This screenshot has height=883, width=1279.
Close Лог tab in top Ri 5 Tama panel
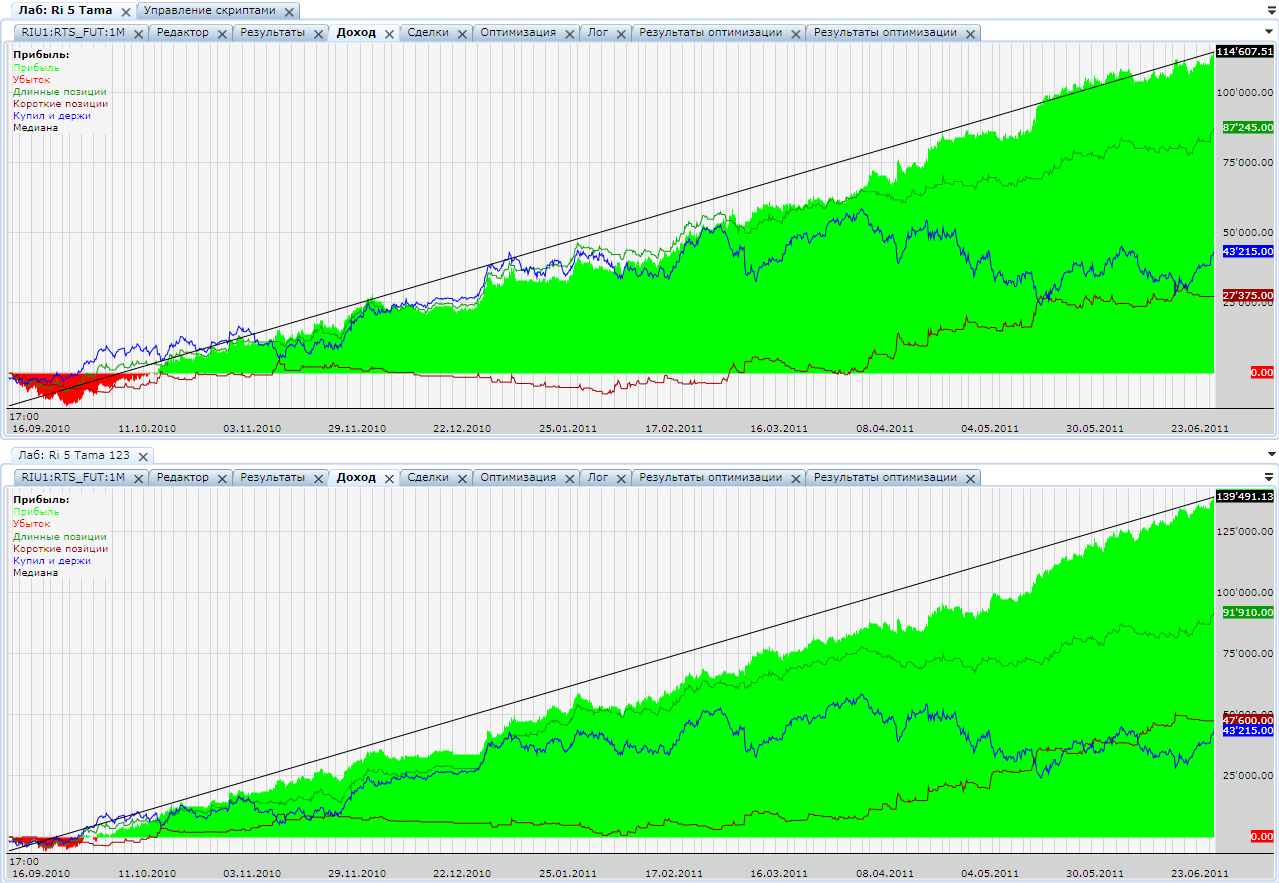coord(622,33)
